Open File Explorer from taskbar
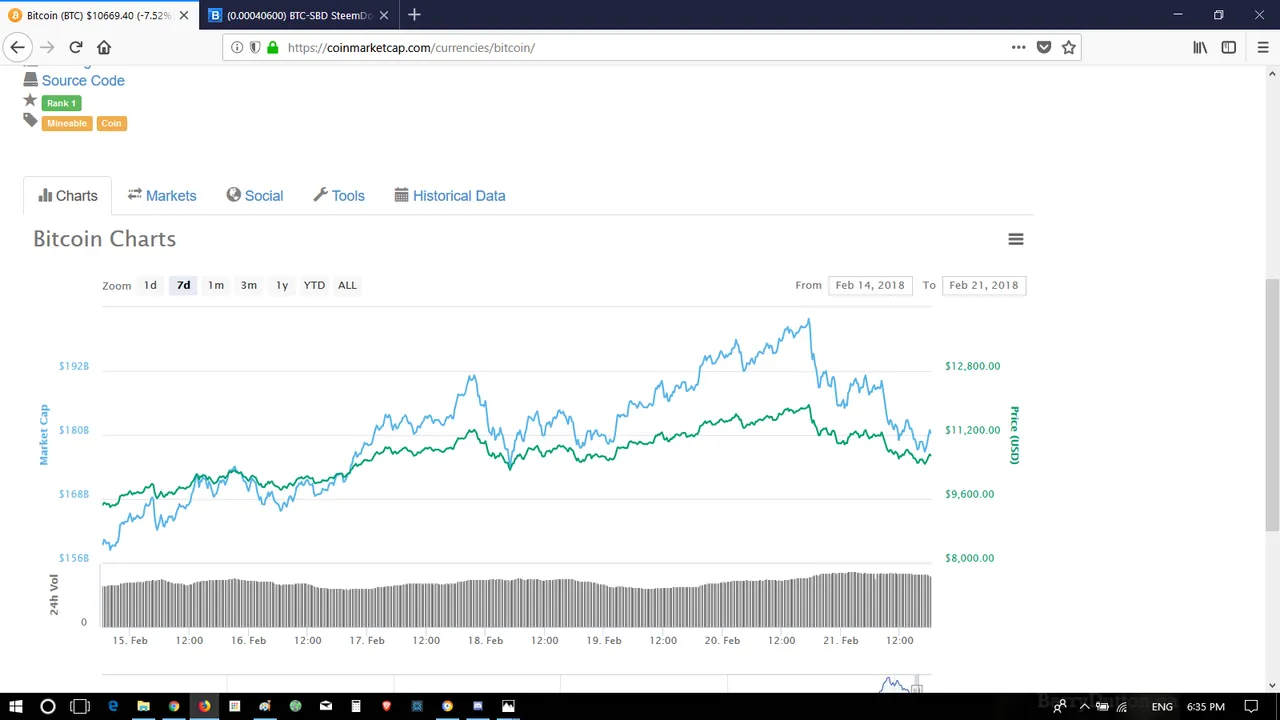The height and width of the screenshot is (720, 1280). click(143, 706)
